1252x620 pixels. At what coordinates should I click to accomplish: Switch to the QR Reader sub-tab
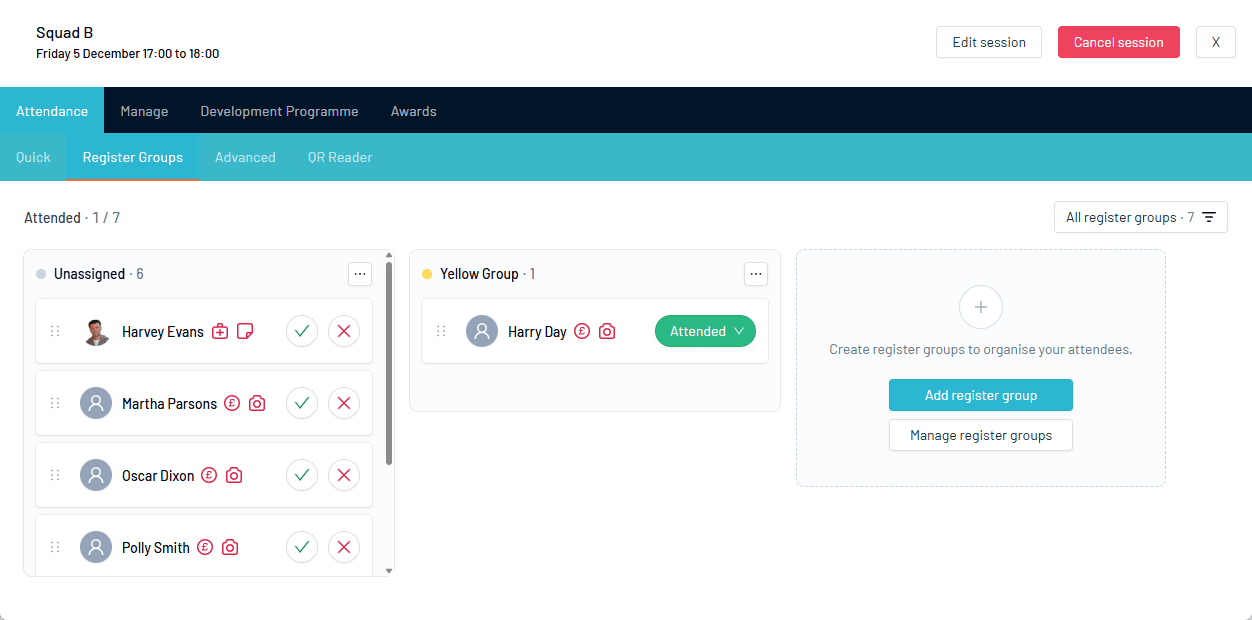340,157
